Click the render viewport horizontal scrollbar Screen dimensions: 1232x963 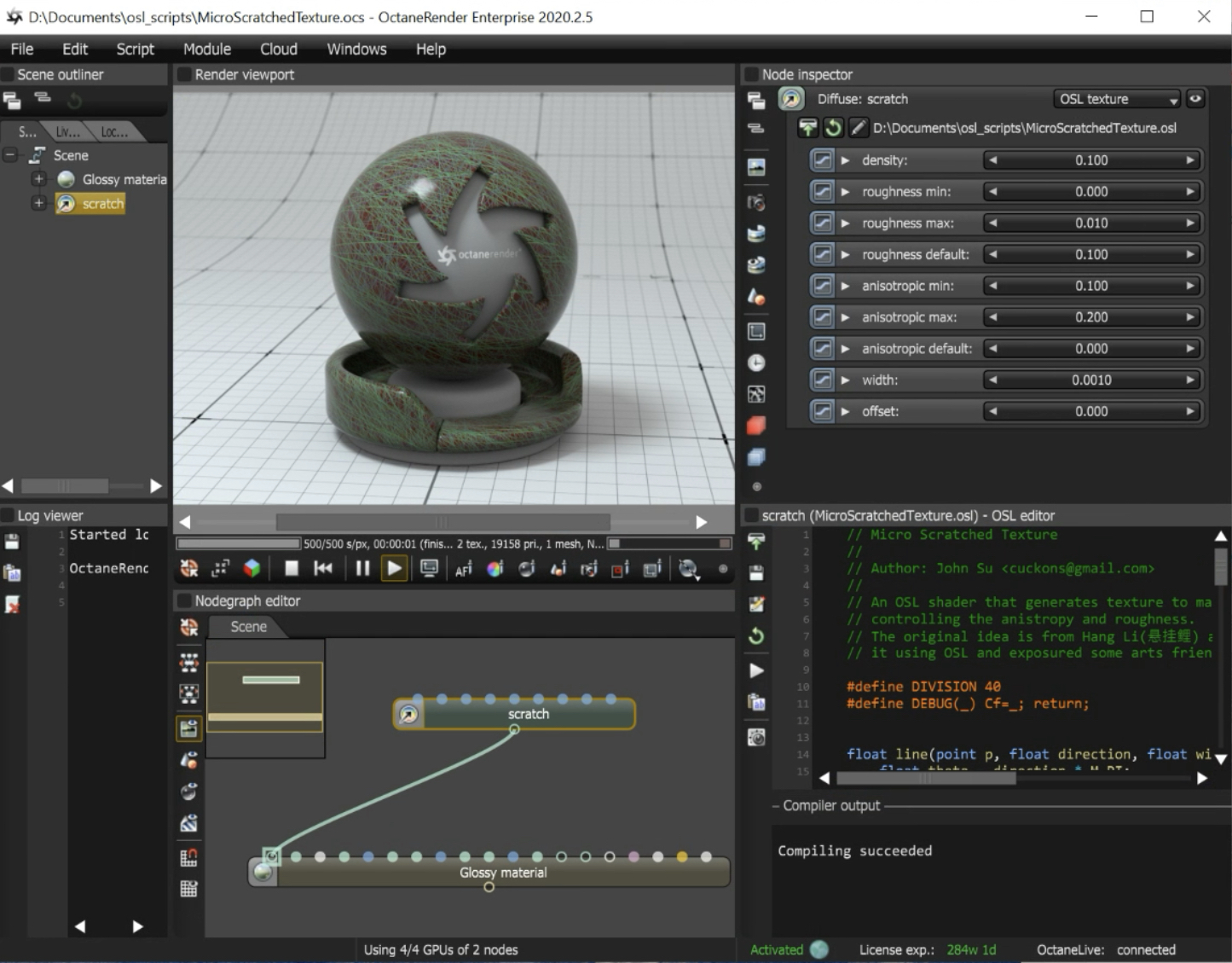443,521
